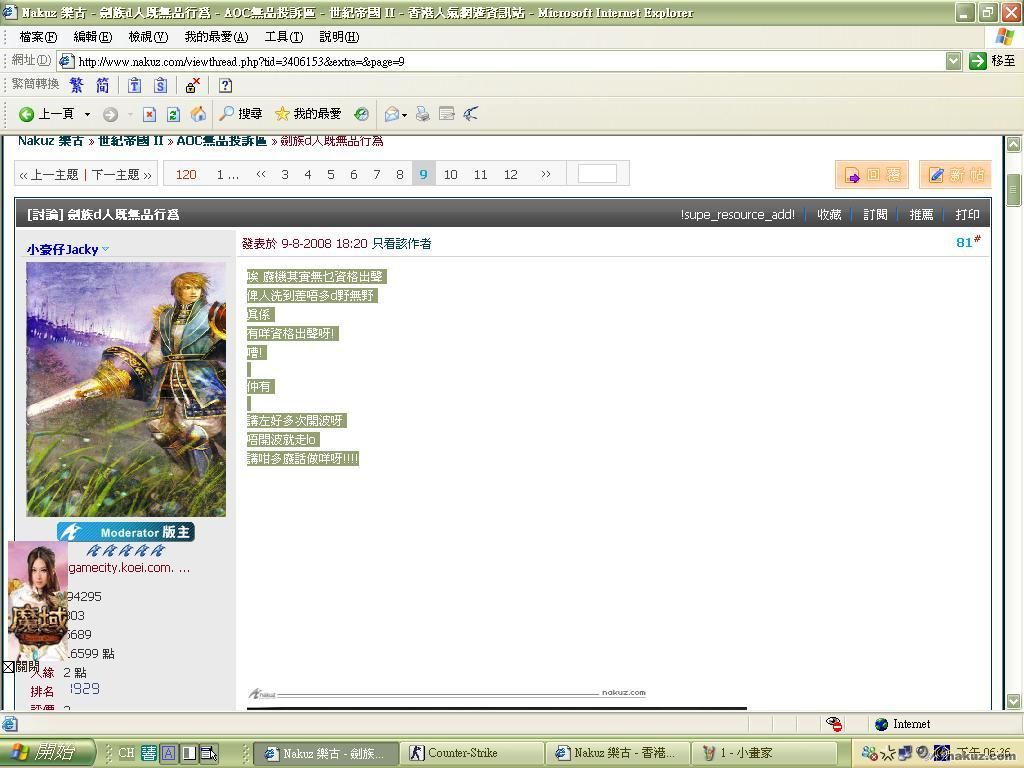Go to next topic (下一主題)
The height and width of the screenshot is (768, 1024).
point(121,174)
